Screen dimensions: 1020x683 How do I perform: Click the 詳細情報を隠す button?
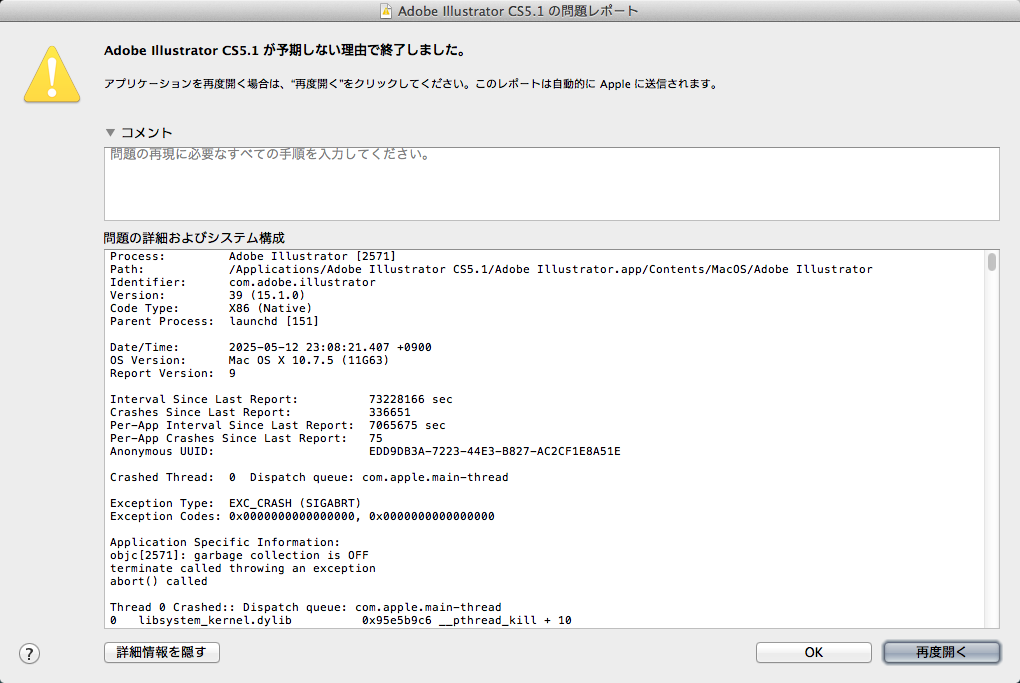[162, 652]
